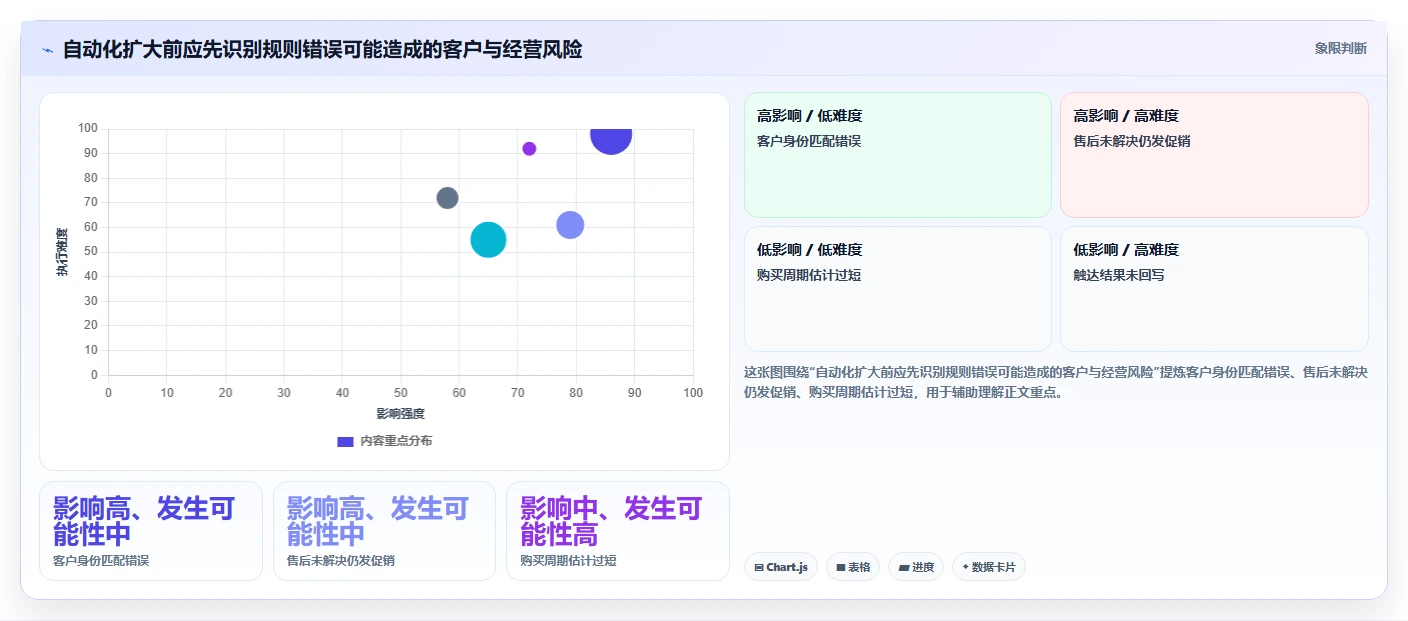Open the 高影响 / 低难度 quadrant card
This screenshot has width=1408, height=621.
pos(897,155)
